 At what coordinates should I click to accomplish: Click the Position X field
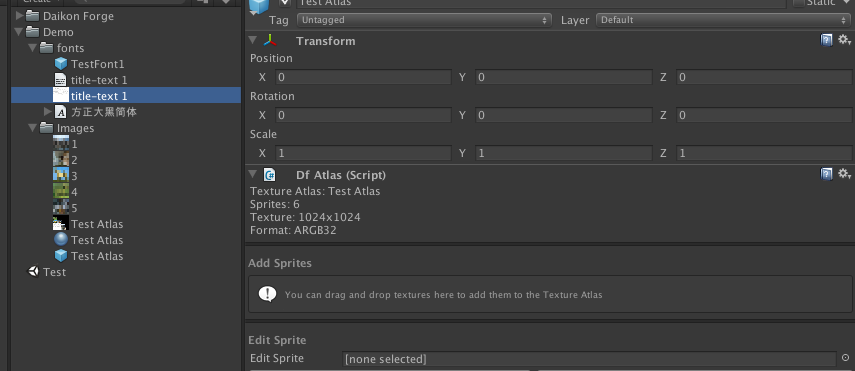363,77
